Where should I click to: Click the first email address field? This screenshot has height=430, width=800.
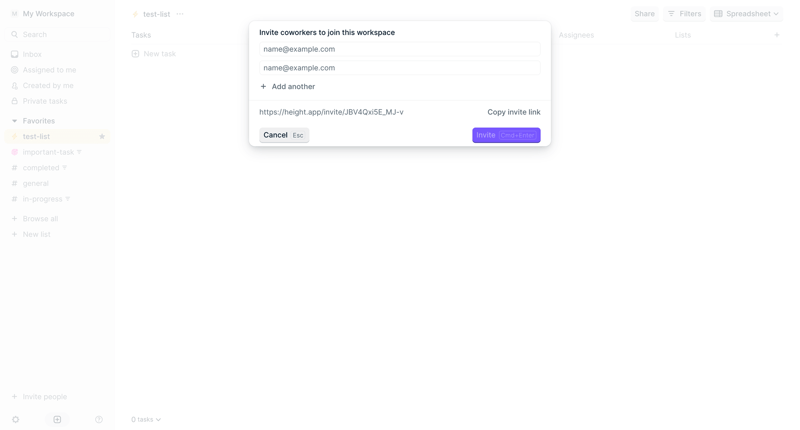click(399, 49)
